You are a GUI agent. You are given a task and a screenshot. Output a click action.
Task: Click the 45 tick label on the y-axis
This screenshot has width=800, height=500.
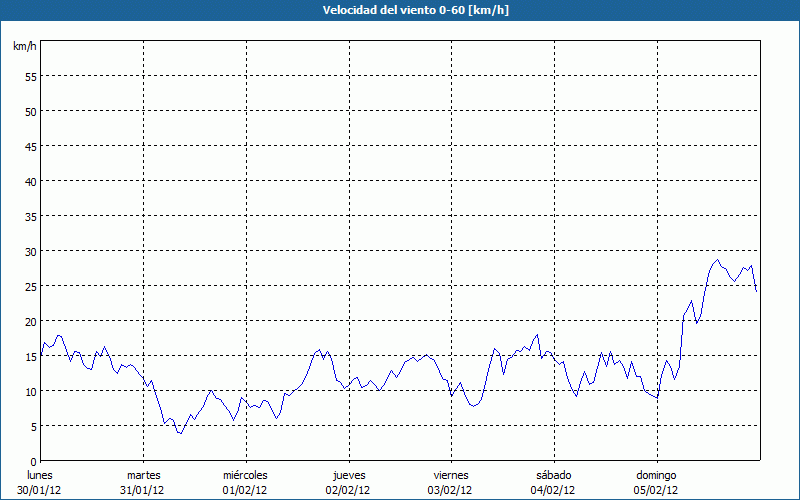(30, 146)
